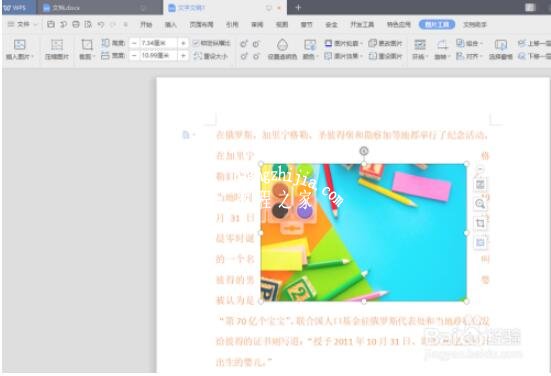Click the Redo arrow icon
The width and height of the screenshot is (551, 376).
click(113, 24)
